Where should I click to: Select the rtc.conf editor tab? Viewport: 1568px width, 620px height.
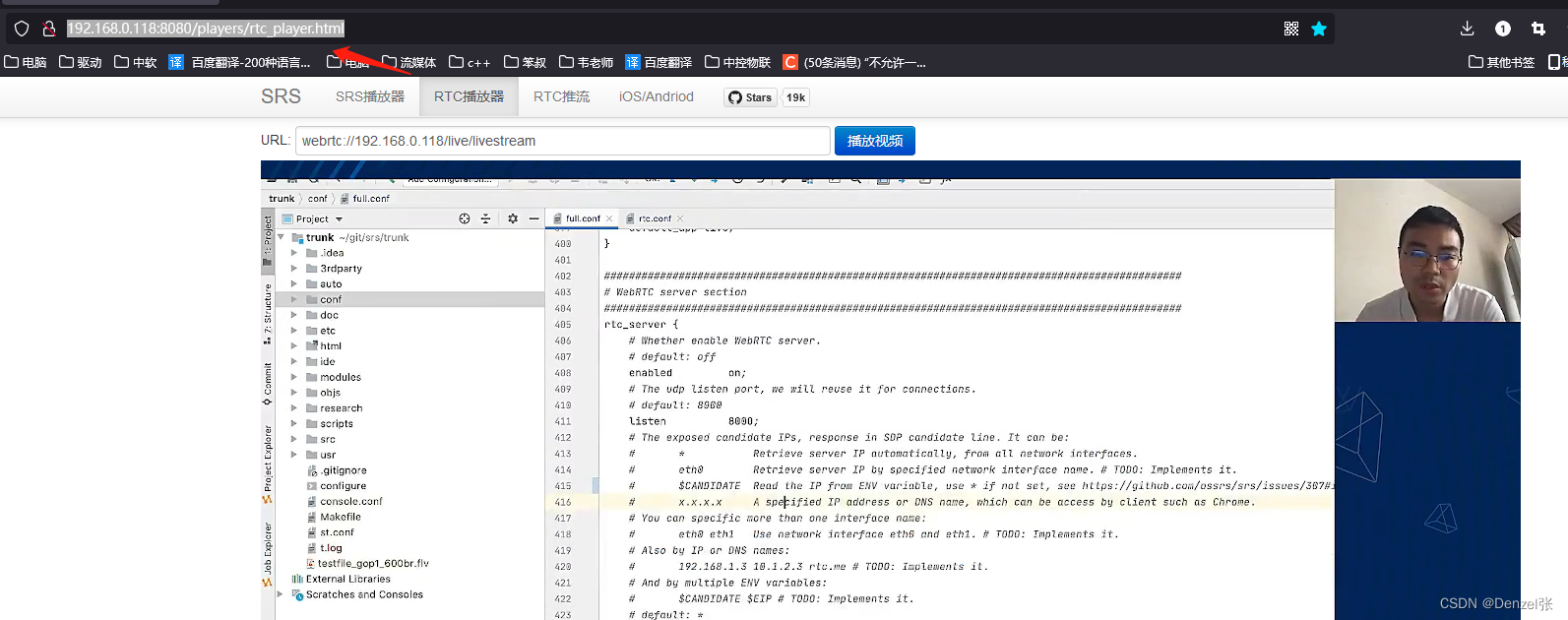(654, 218)
